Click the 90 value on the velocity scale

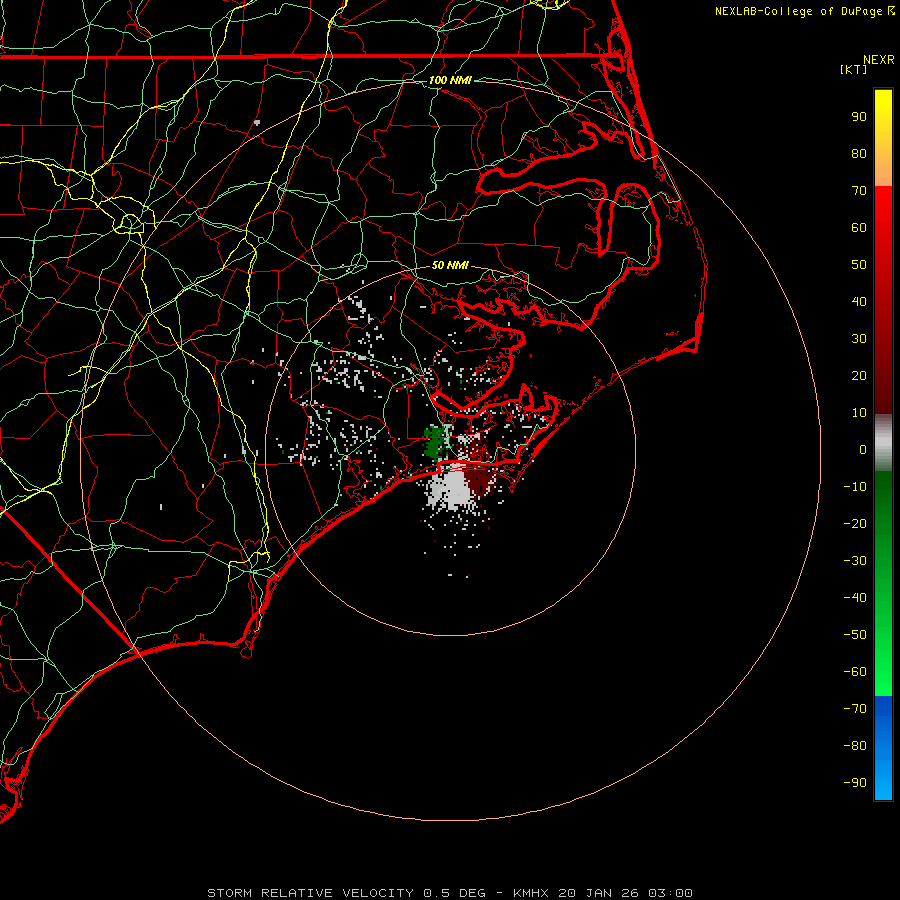[859, 117]
